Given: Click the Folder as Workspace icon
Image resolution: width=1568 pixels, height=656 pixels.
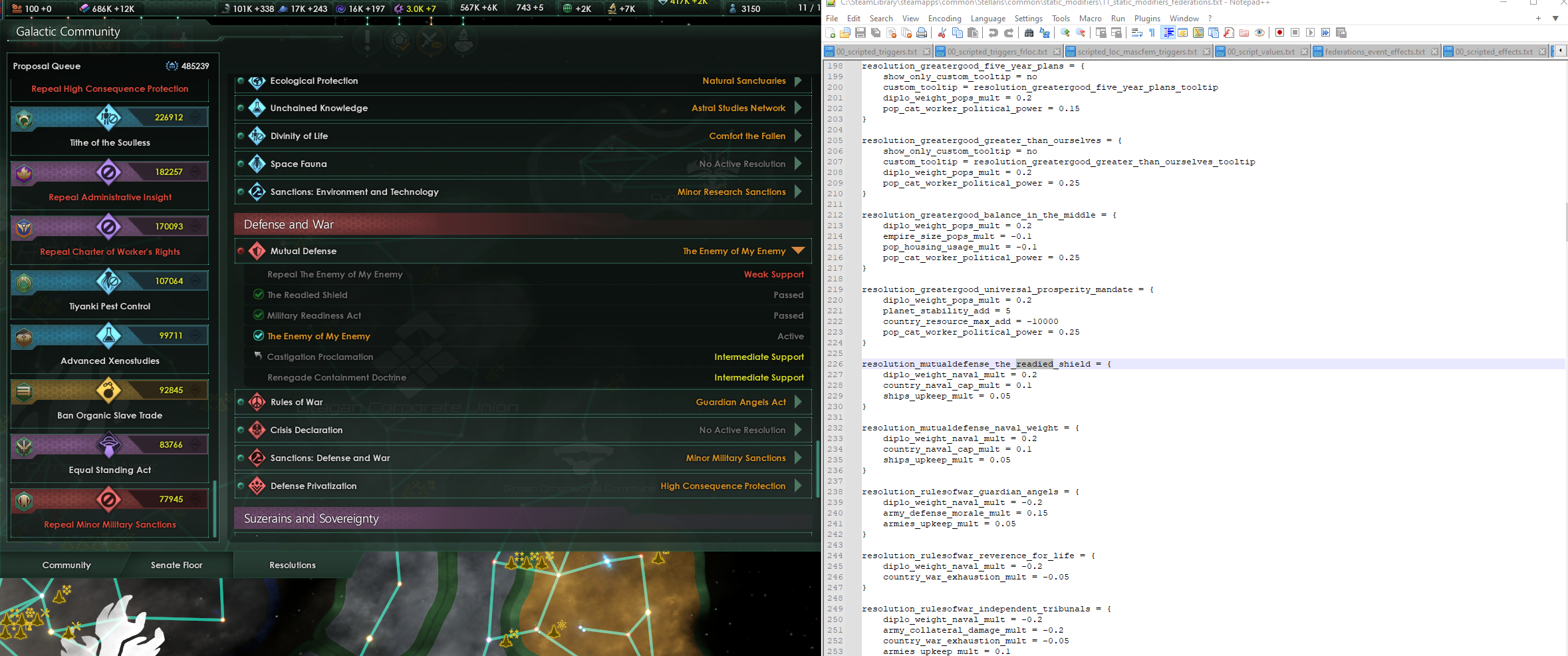Looking at the screenshot, I should pos(1244,33).
